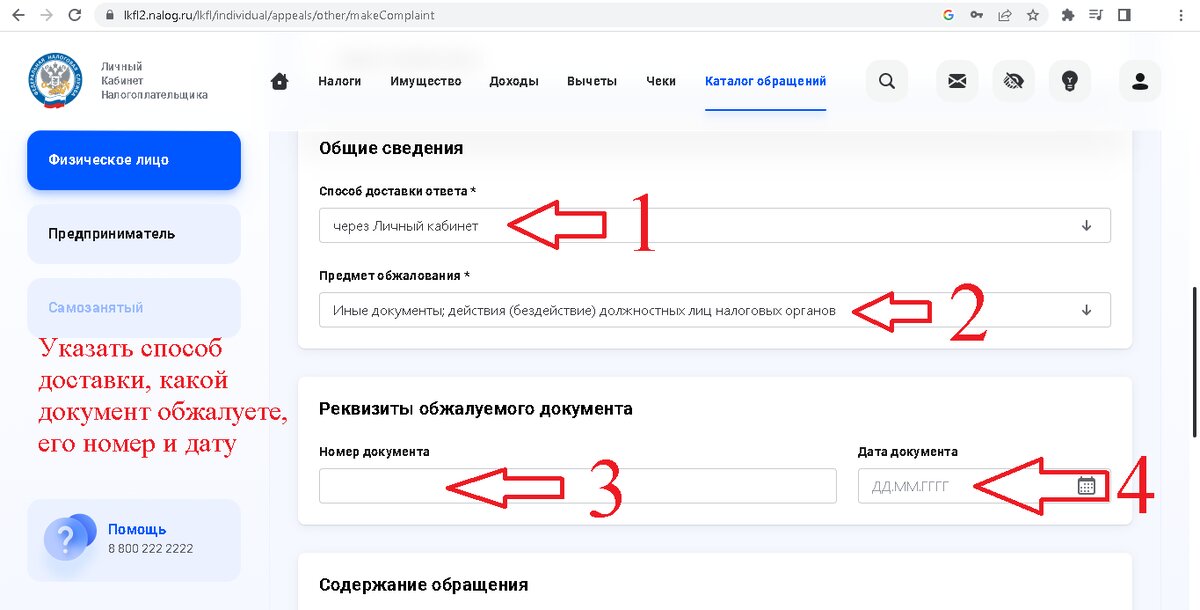Click the down arrow on the delivery method field
The height and width of the screenshot is (610, 1200).
tap(1086, 225)
